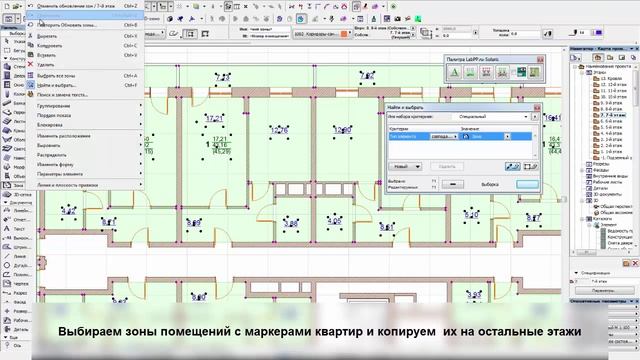Open the Группирование submenu
Screen dimensions: 640x360
click(x=85, y=106)
